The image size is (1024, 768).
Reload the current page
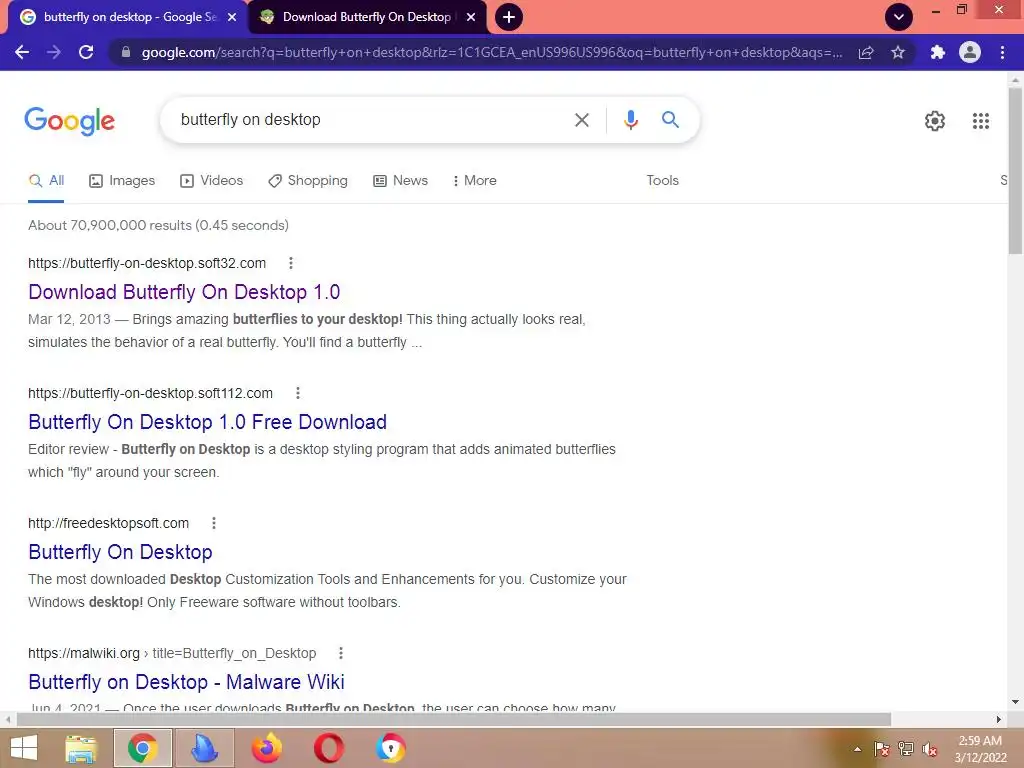(x=86, y=52)
